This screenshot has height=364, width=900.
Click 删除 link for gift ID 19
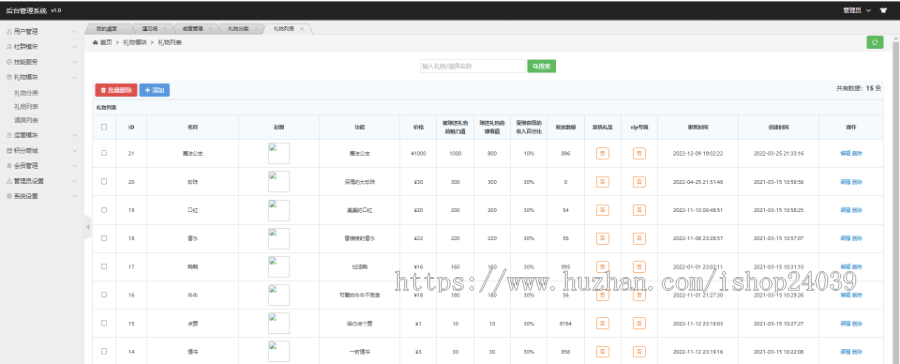pyautogui.click(x=857, y=210)
